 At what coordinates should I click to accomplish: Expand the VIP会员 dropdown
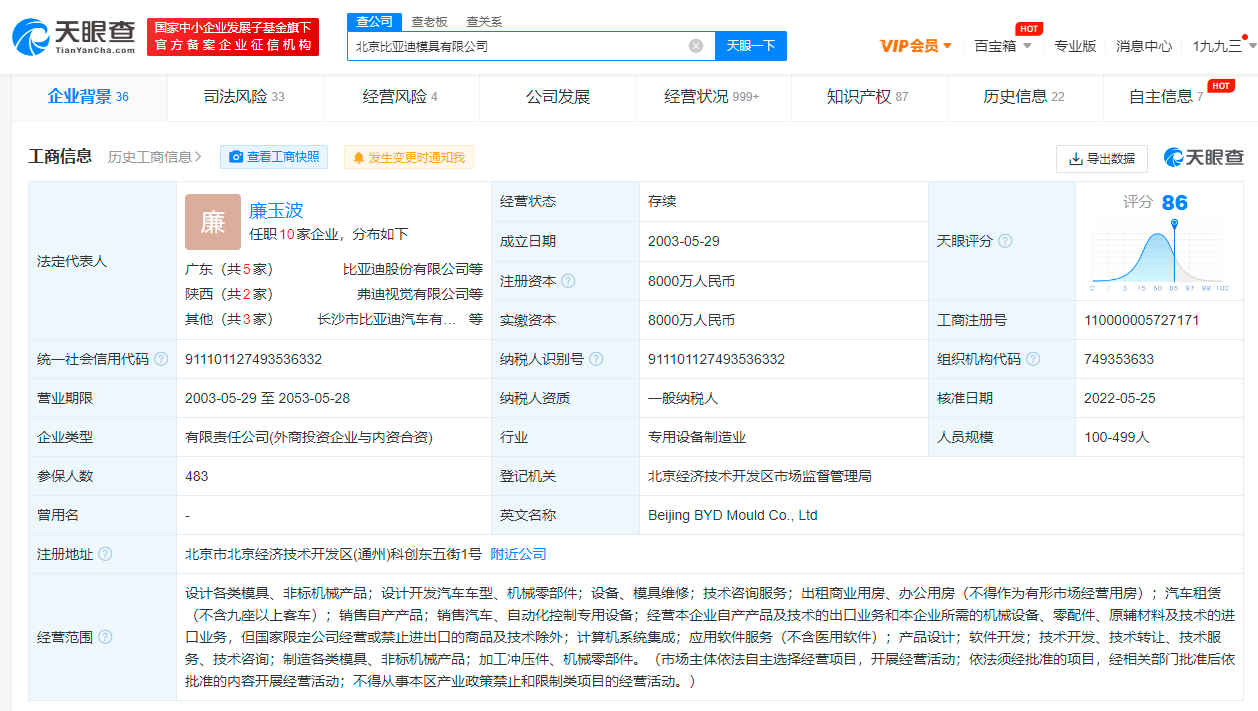[x=916, y=46]
